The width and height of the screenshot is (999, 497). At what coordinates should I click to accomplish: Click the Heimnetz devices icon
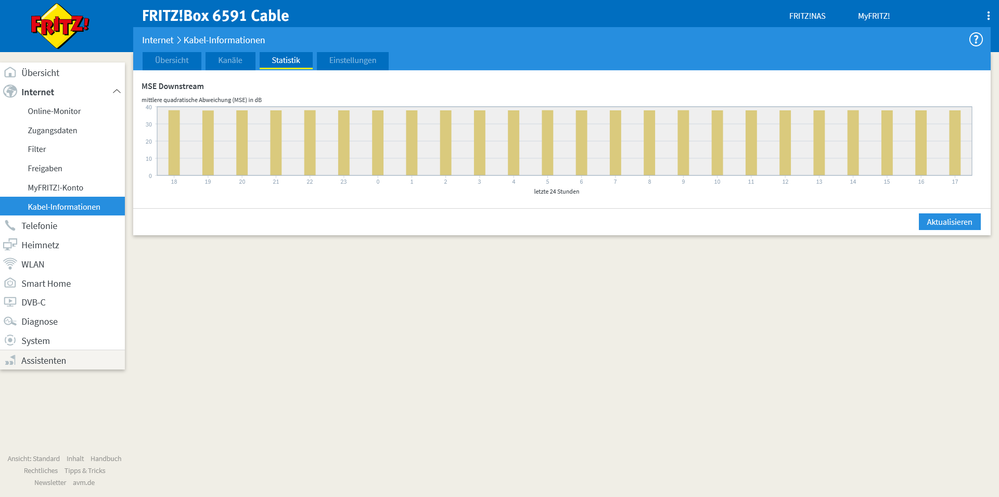pyautogui.click(x=10, y=245)
